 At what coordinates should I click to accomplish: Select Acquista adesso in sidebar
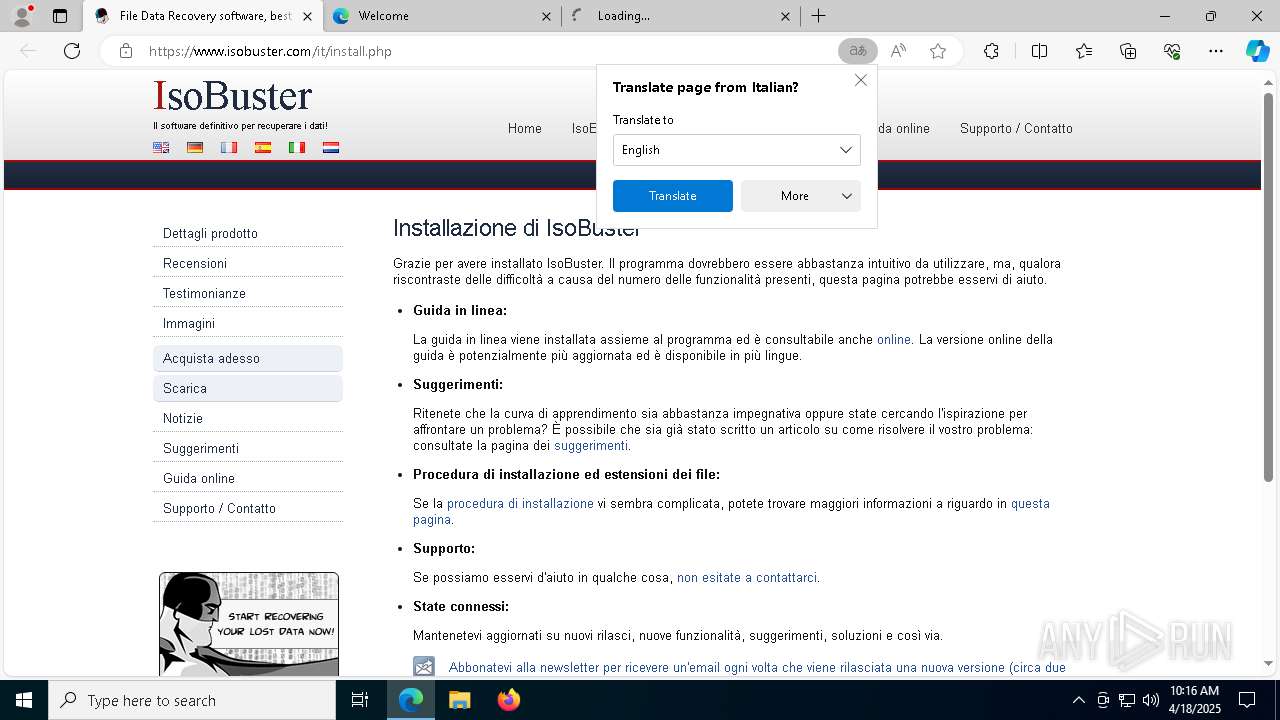(248, 358)
